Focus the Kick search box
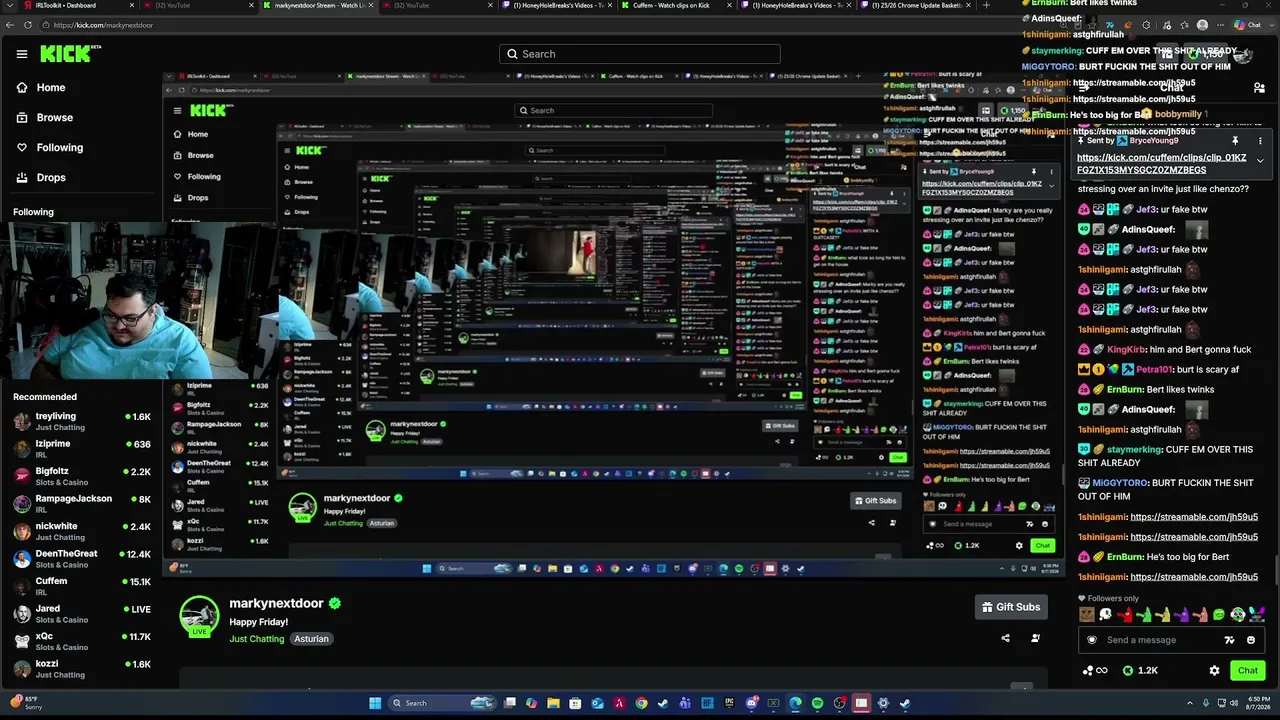This screenshot has width=1280, height=720. coord(640,54)
